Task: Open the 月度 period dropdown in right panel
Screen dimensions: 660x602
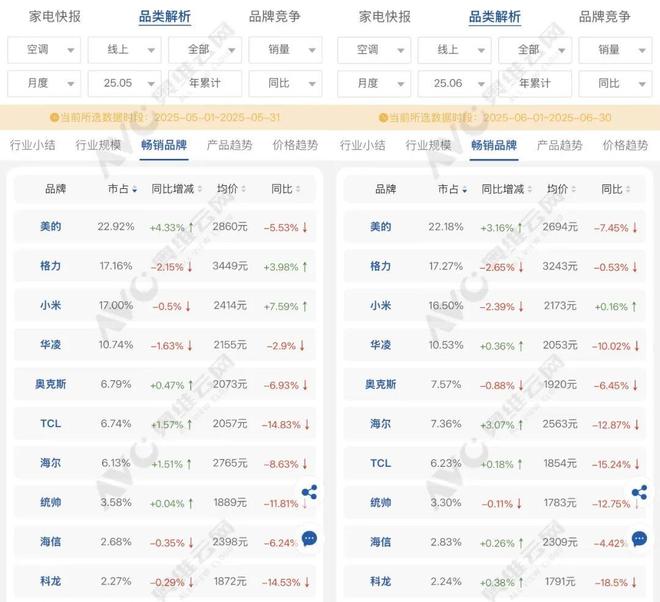Action: [374, 83]
